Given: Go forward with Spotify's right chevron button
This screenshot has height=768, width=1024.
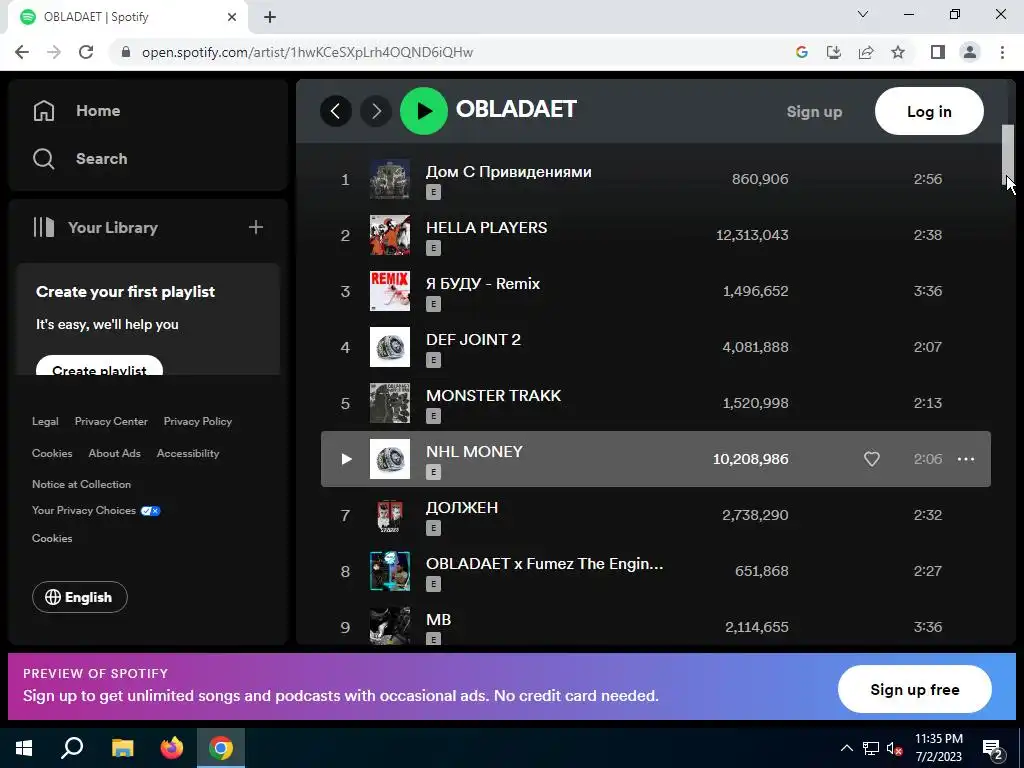Looking at the screenshot, I should [x=376, y=111].
